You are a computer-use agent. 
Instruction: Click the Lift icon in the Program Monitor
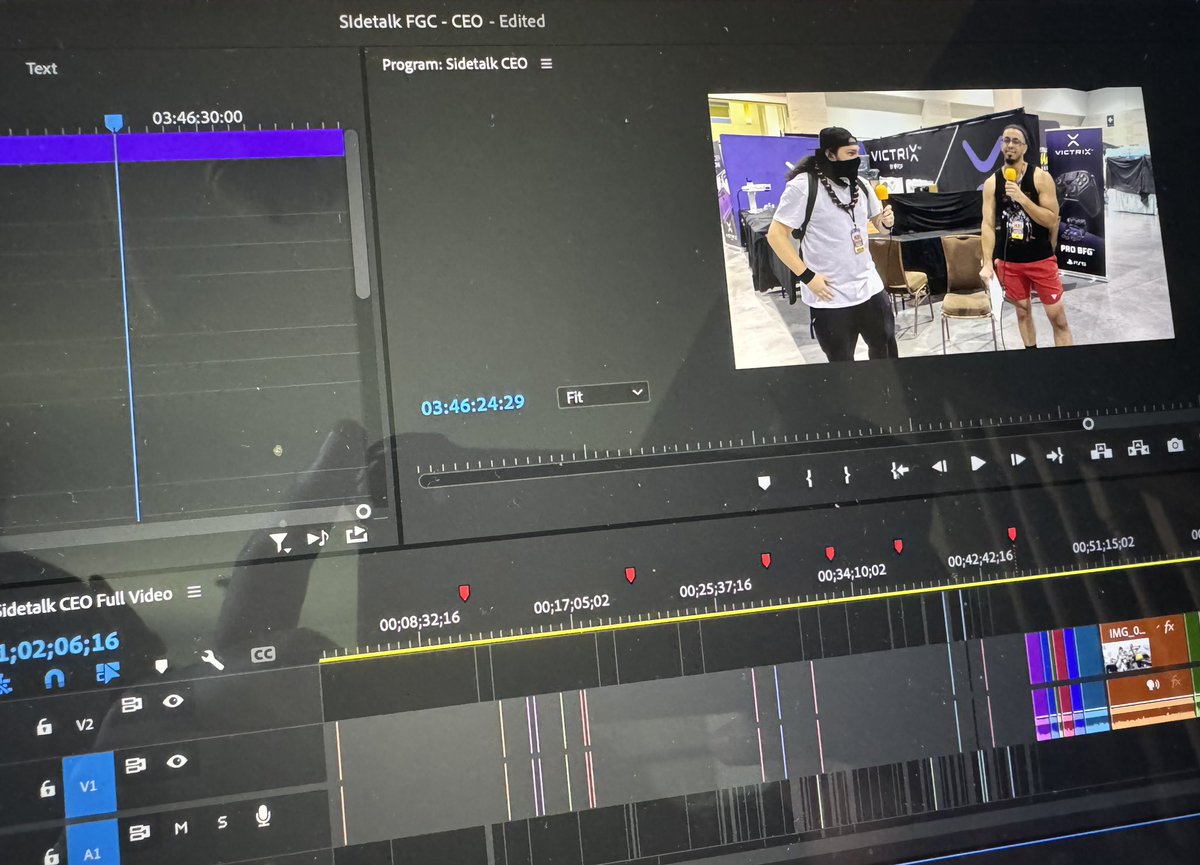coord(1103,449)
